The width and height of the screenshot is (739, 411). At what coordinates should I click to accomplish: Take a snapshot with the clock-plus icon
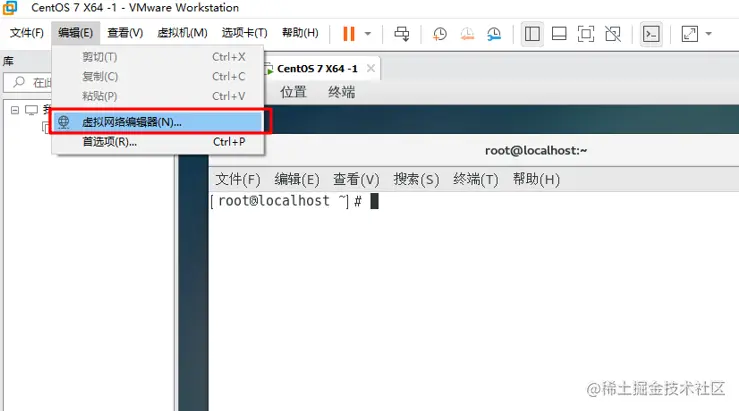pos(439,34)
